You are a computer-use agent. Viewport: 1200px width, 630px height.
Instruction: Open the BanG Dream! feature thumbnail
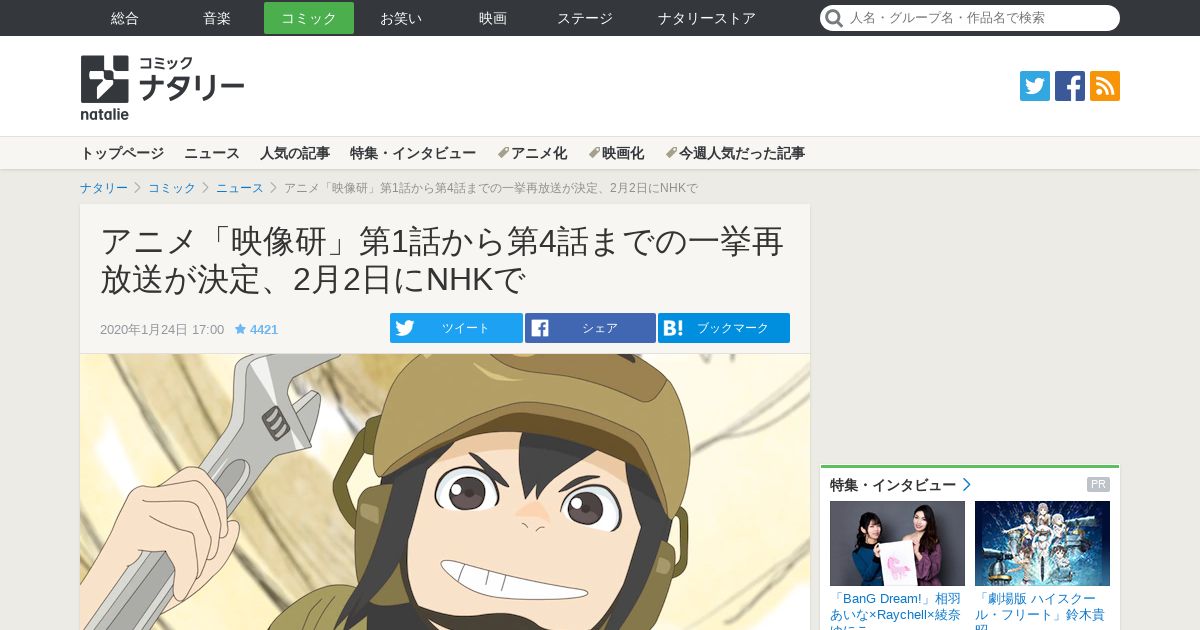[897, 543]
